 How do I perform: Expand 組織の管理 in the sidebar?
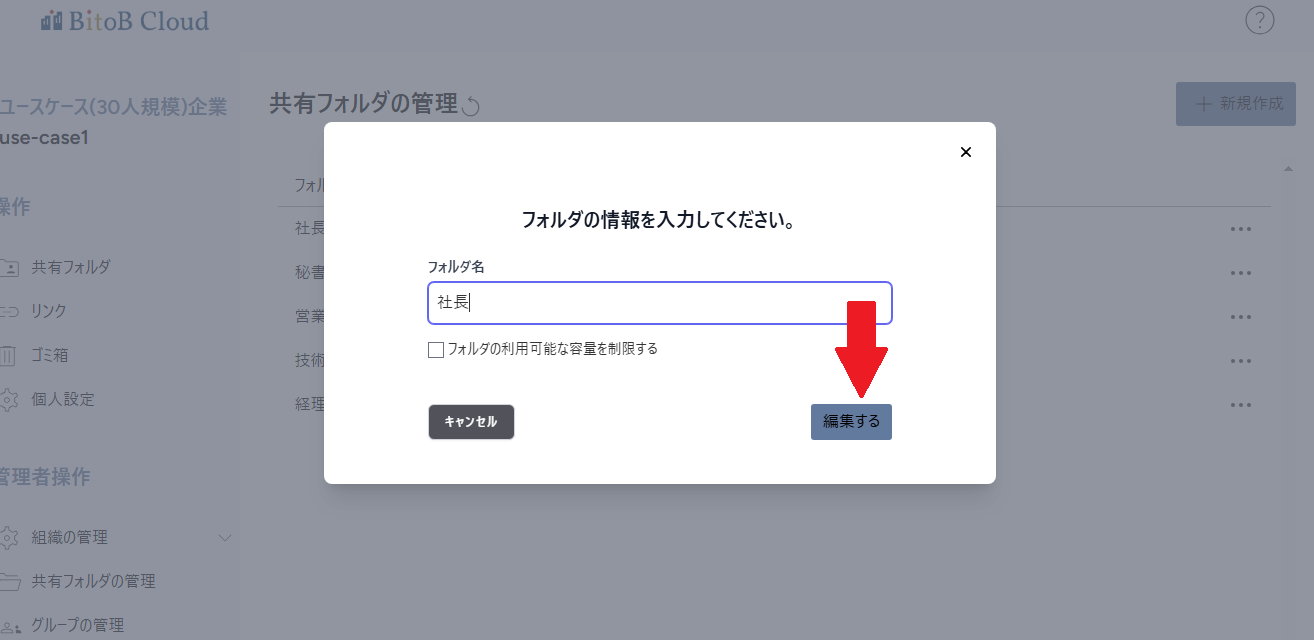tap(69, 537)
